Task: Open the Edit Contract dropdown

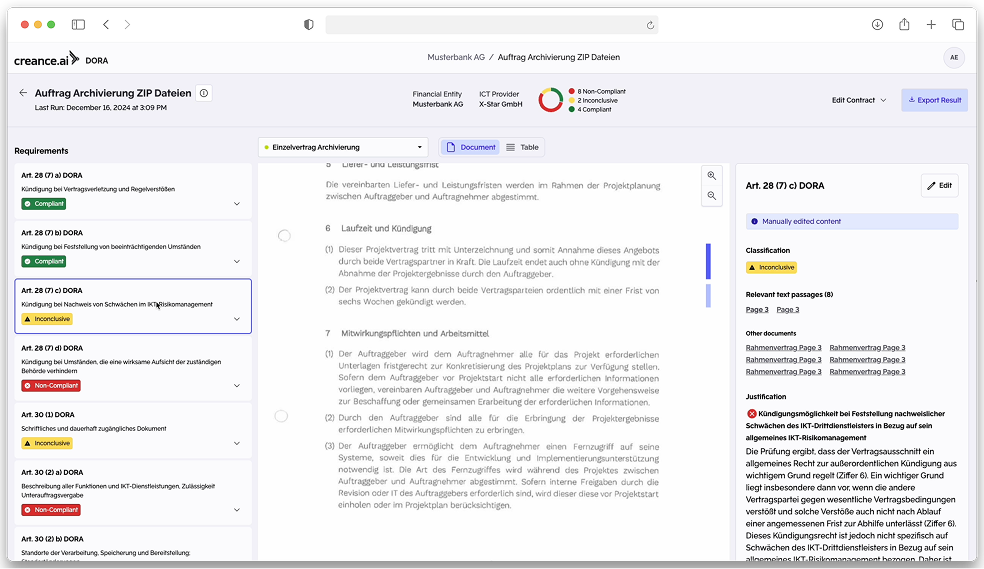Action: [x=858, y=100]
